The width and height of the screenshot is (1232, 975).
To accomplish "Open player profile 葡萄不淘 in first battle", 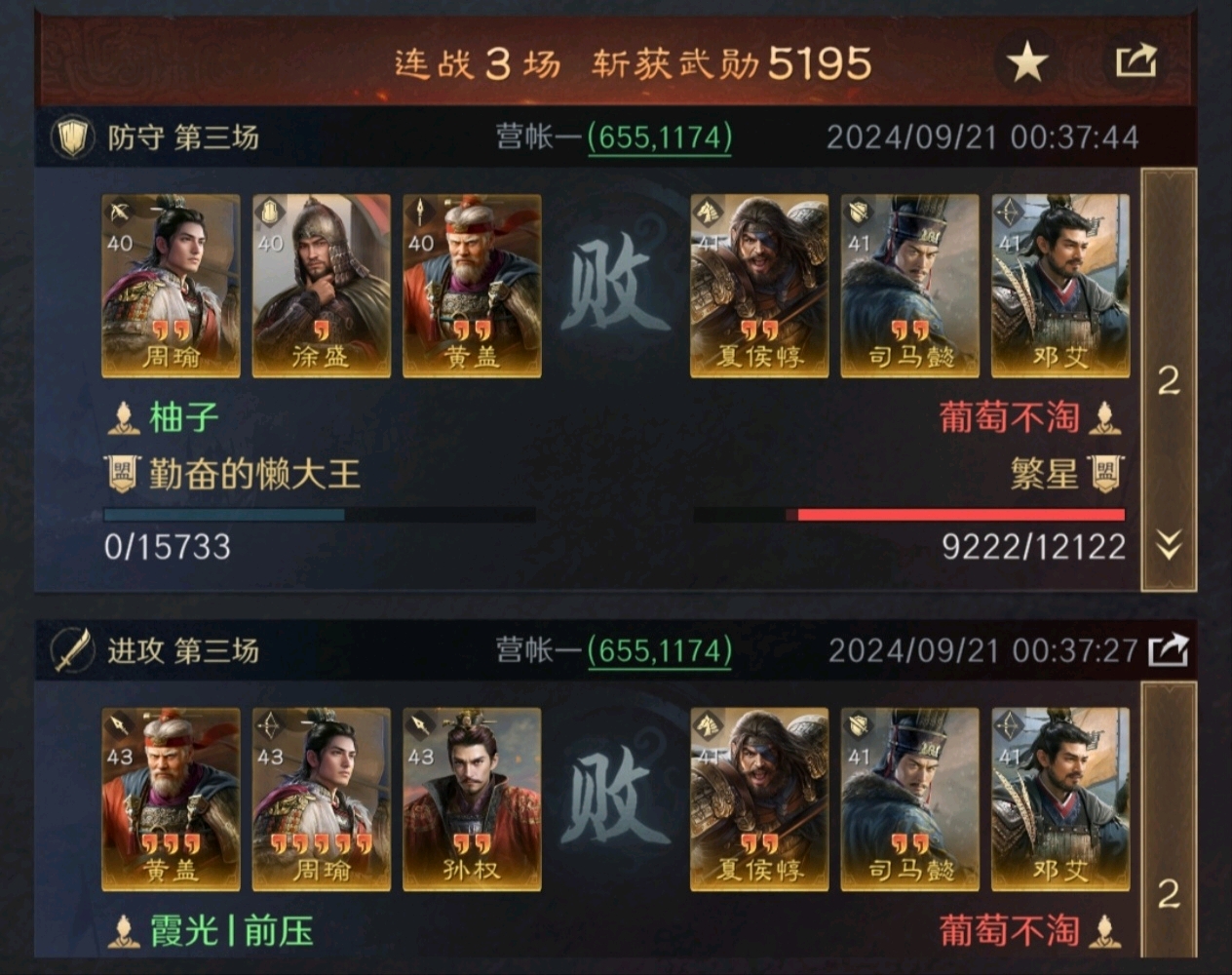I will coord(1010,418).
